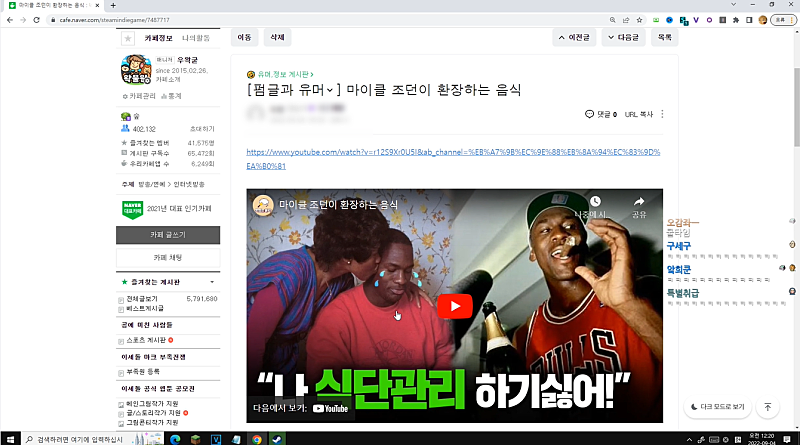800x445 pixels.
Task: Open Minecraft block icon from taskbar
Action: tap(195, 439)
